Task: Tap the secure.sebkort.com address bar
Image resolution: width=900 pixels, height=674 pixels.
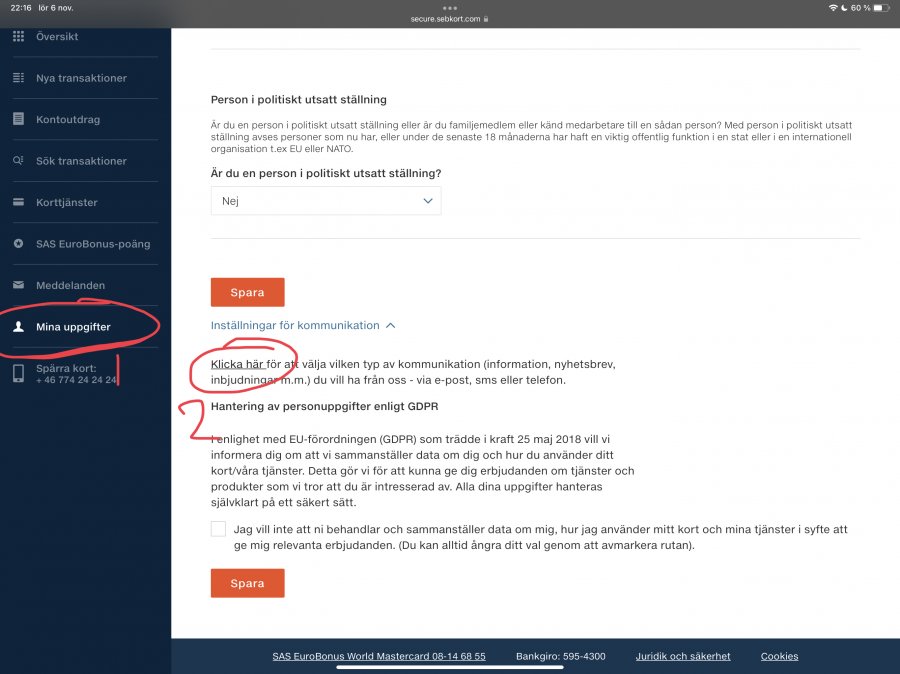Action: click(x=449, y=19)
